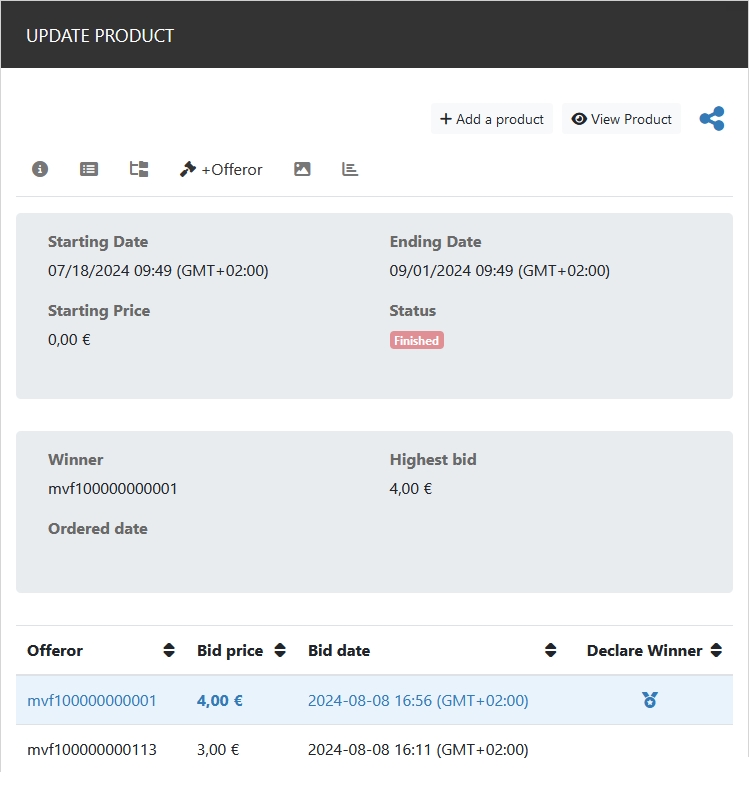The image size is (749, 785).
Task: Sort table by Bid date arrows
Action: pyautogui.click(x=550, y=651)
